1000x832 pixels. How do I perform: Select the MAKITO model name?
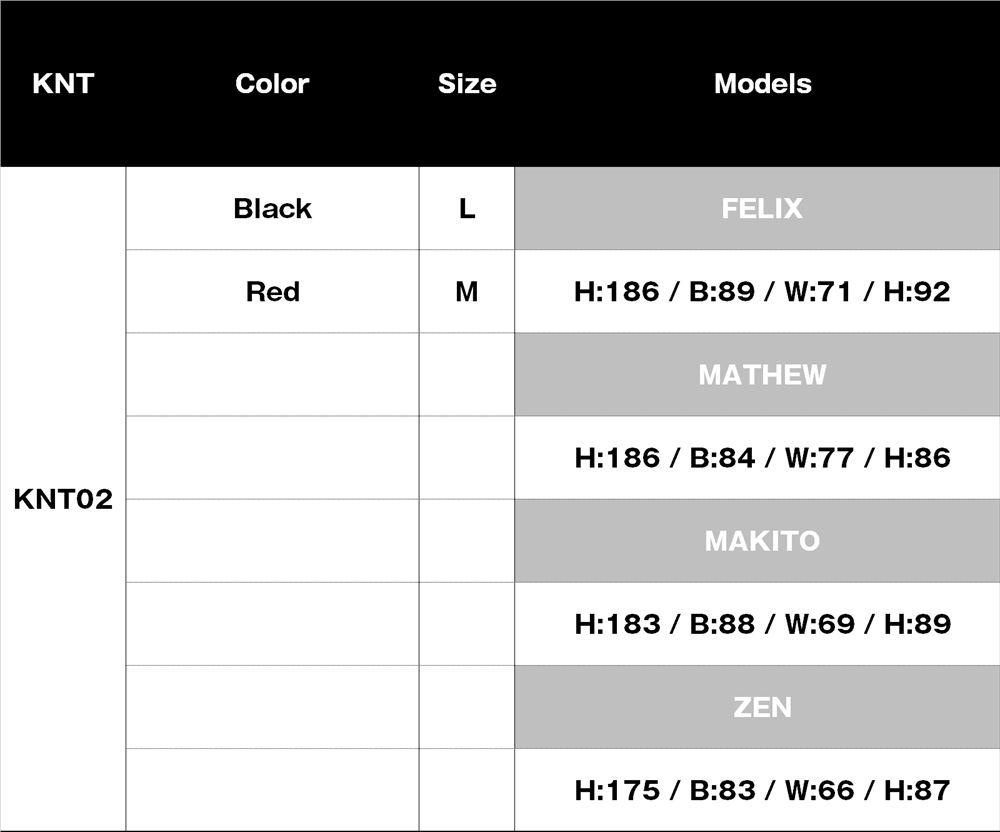[762, 541]
